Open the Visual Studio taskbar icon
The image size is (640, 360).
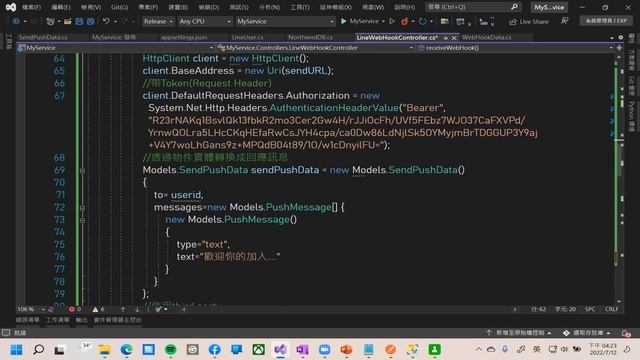pyautogui.click(x=280, y=349)
